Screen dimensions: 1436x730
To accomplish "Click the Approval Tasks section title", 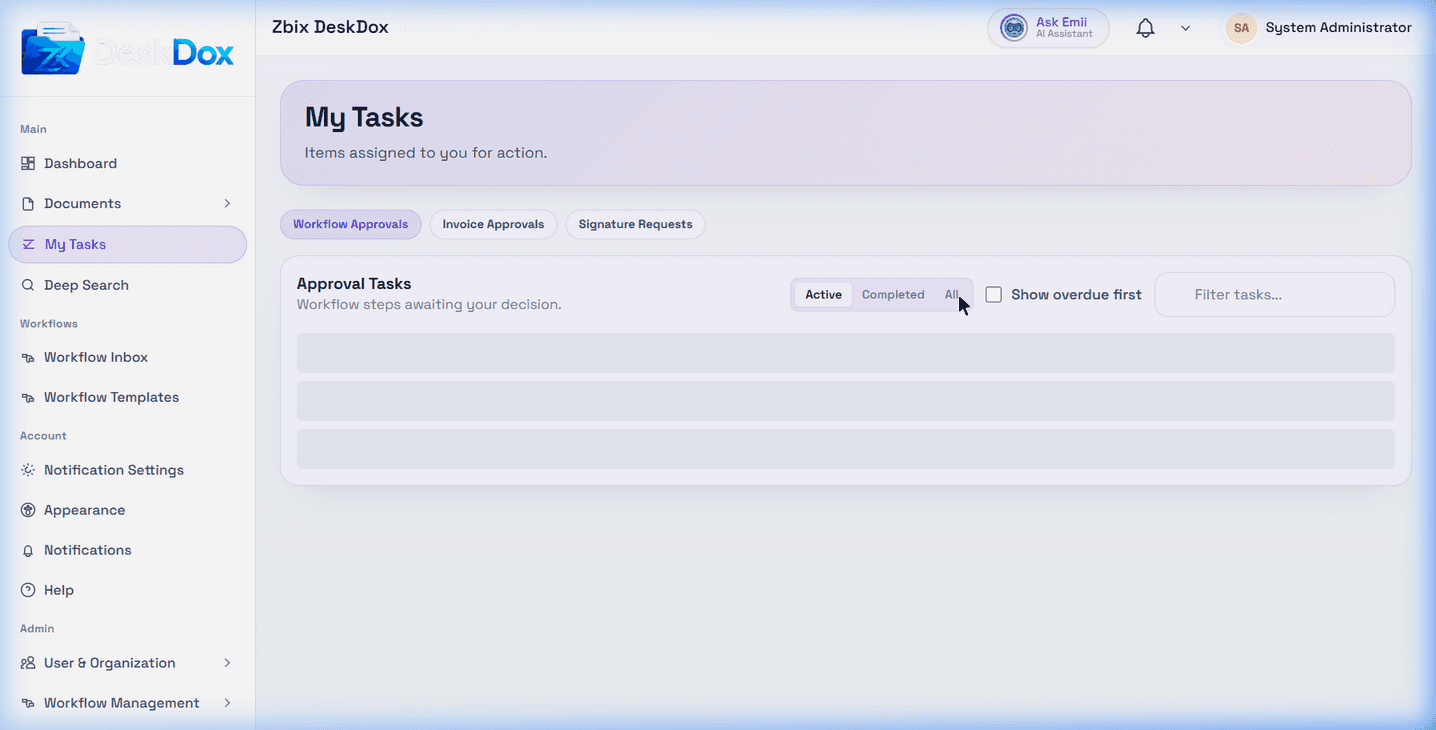I will pyautogui.click(x=354, y=284).
